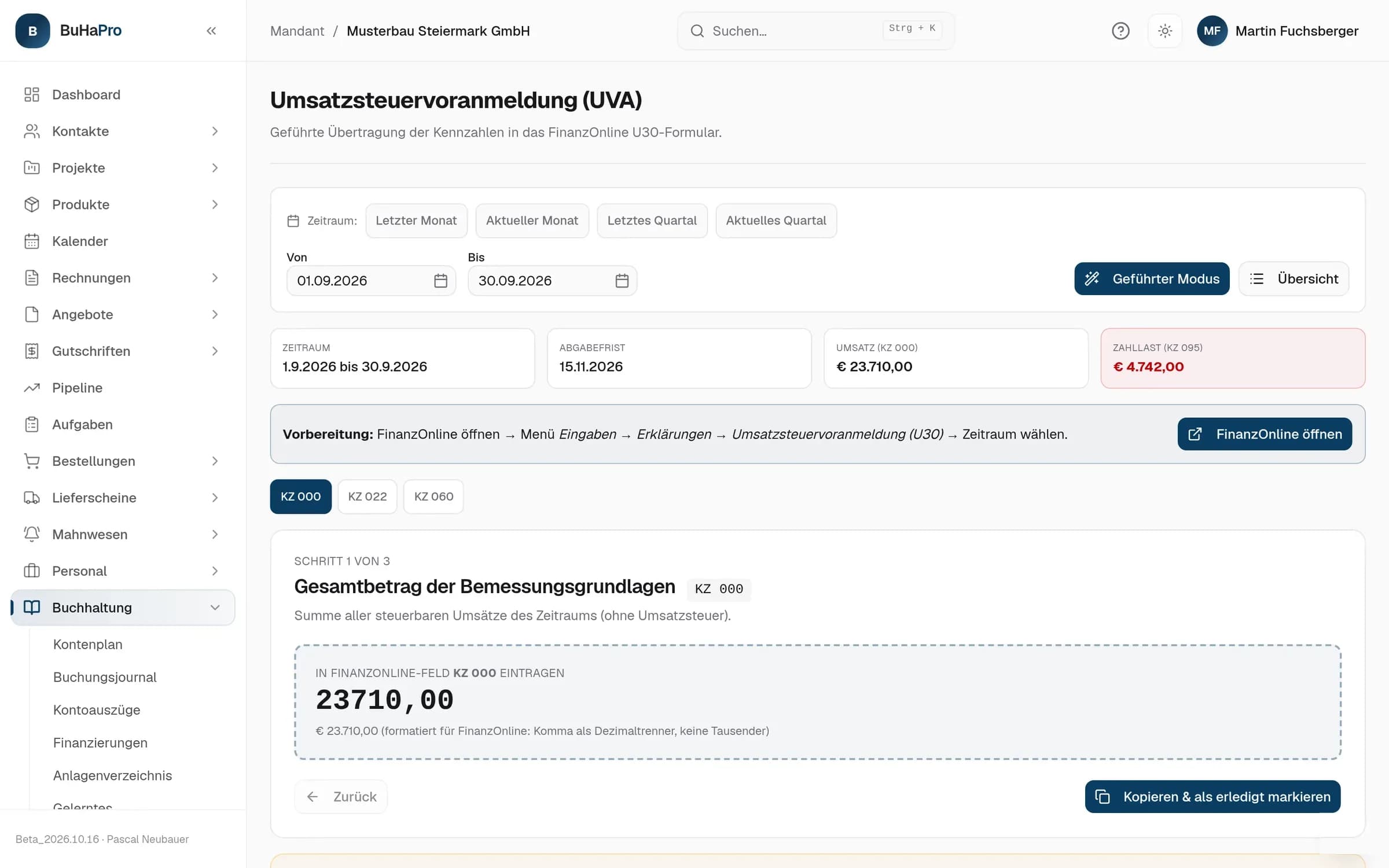Focus the Suchen search field
Viewport: 1389px width, 868px height.
pyautogui.click(x=815, y=31)
